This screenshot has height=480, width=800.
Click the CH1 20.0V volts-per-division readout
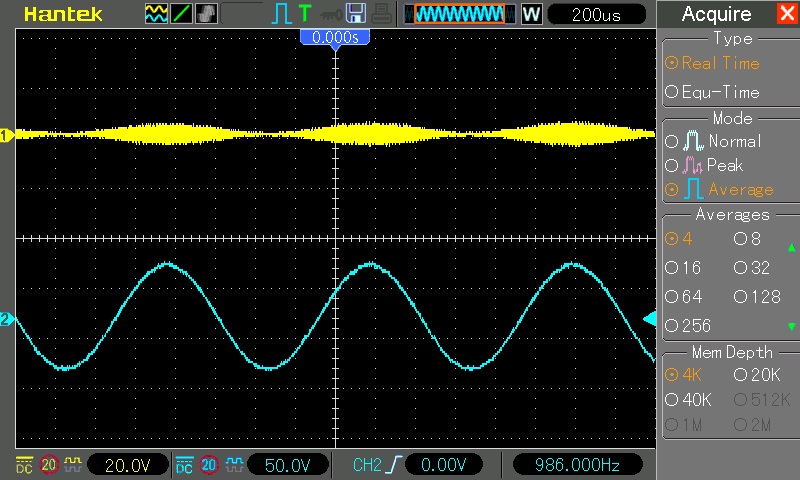click(125, 465)
